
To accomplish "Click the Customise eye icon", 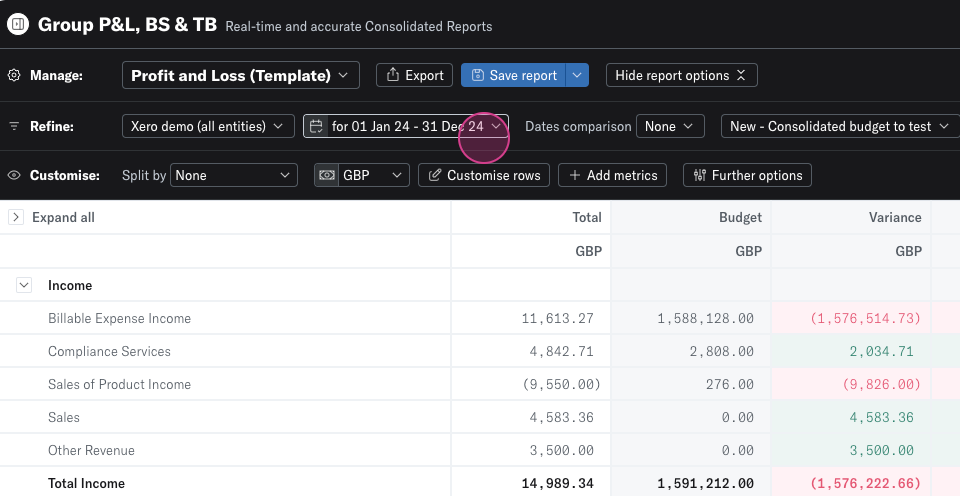I will [14, 176].
